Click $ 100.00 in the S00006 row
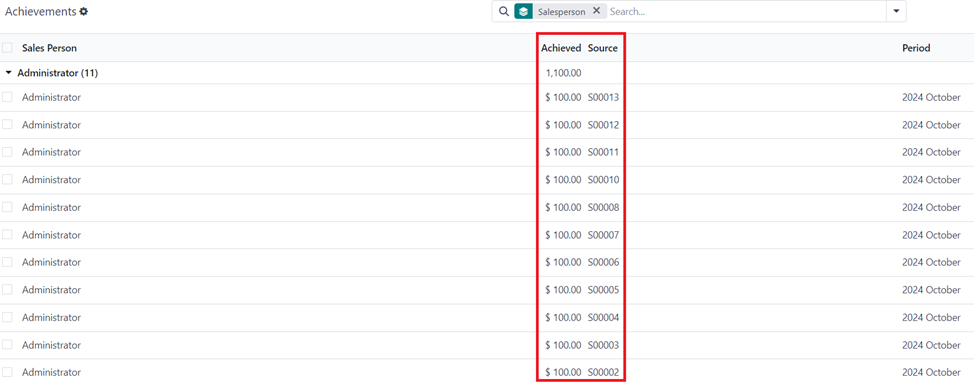The image size is (974, 384). 563,262
